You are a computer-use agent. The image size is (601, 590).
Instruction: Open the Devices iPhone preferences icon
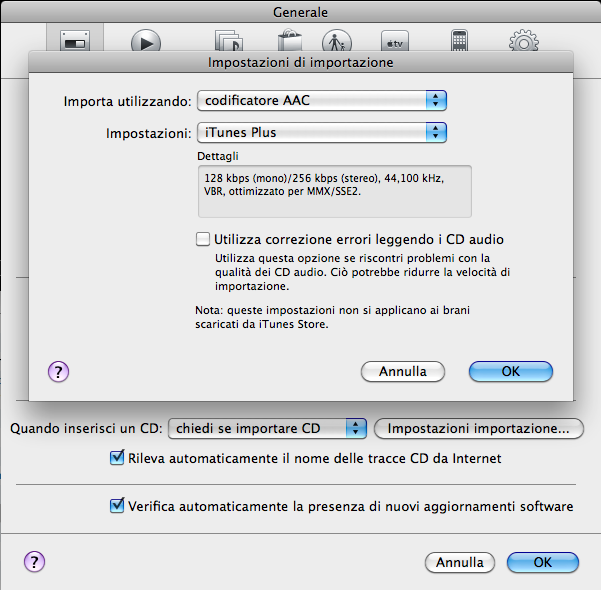[x=459, y=40]
